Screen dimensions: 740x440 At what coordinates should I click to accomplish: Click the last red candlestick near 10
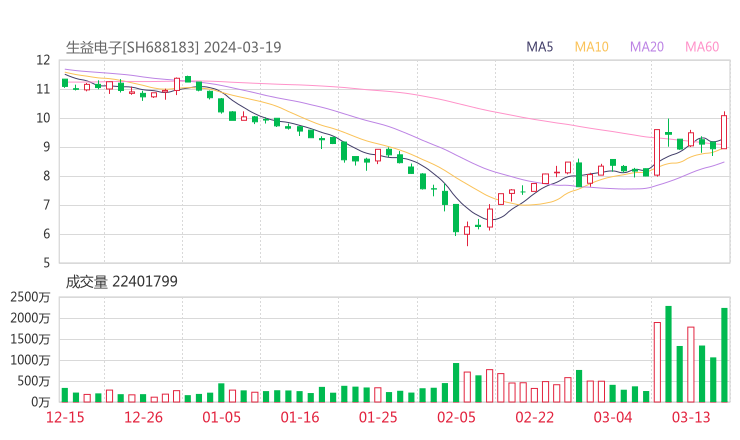[724, 132]
